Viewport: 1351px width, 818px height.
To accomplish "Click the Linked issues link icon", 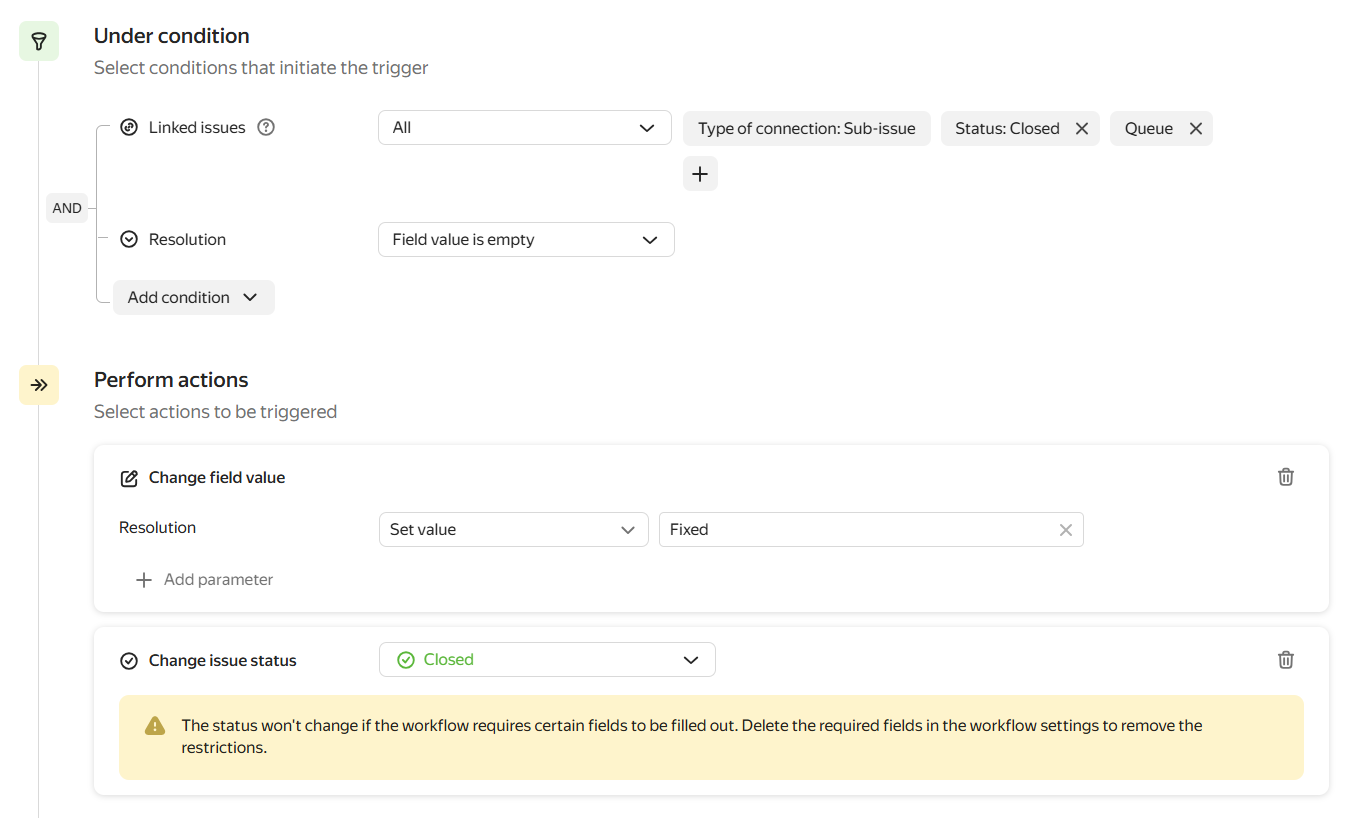I will (x=129, y=127).
